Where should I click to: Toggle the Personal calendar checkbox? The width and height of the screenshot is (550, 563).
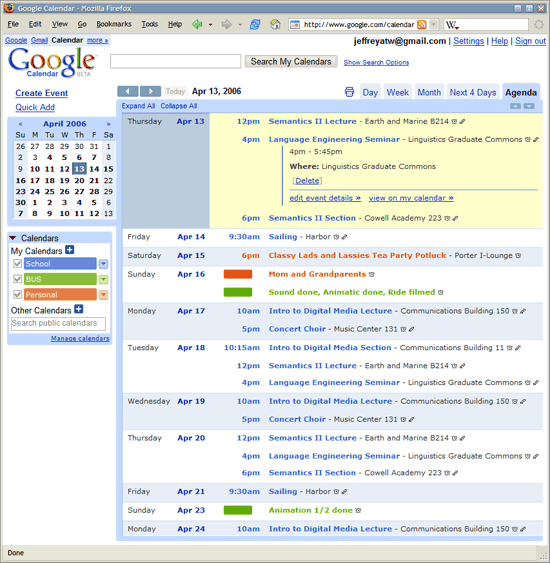(17, 295)
